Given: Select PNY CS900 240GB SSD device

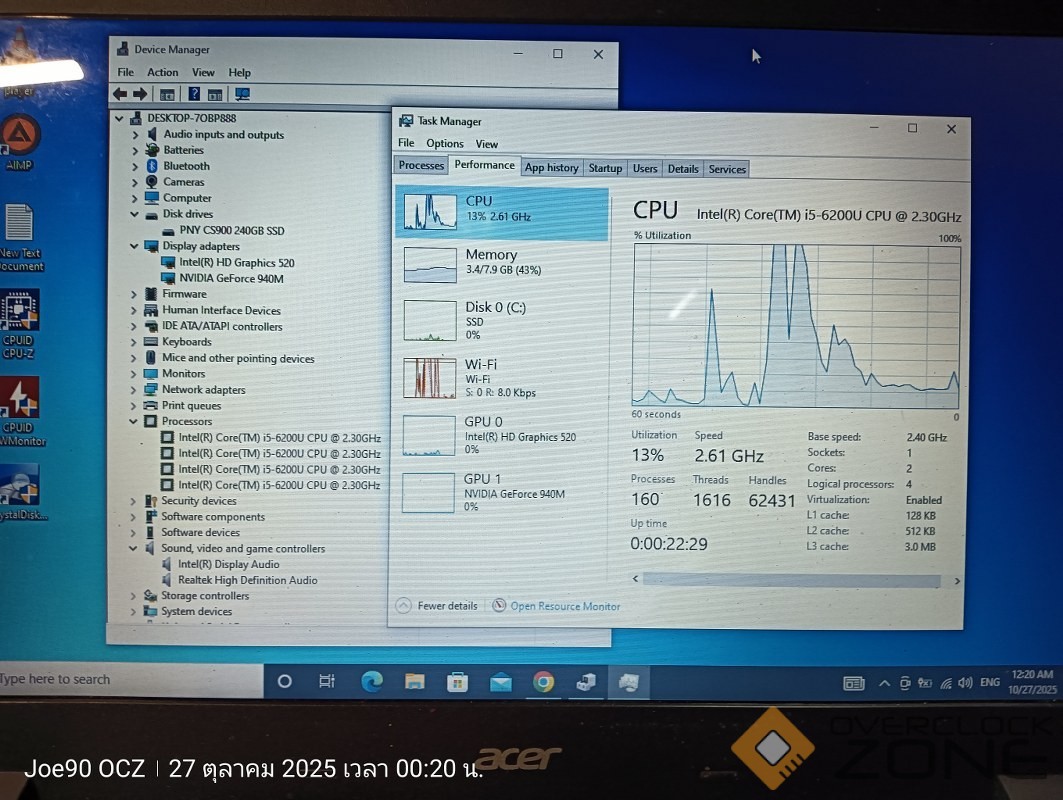Looking at the screenshot, I should 231,231.
